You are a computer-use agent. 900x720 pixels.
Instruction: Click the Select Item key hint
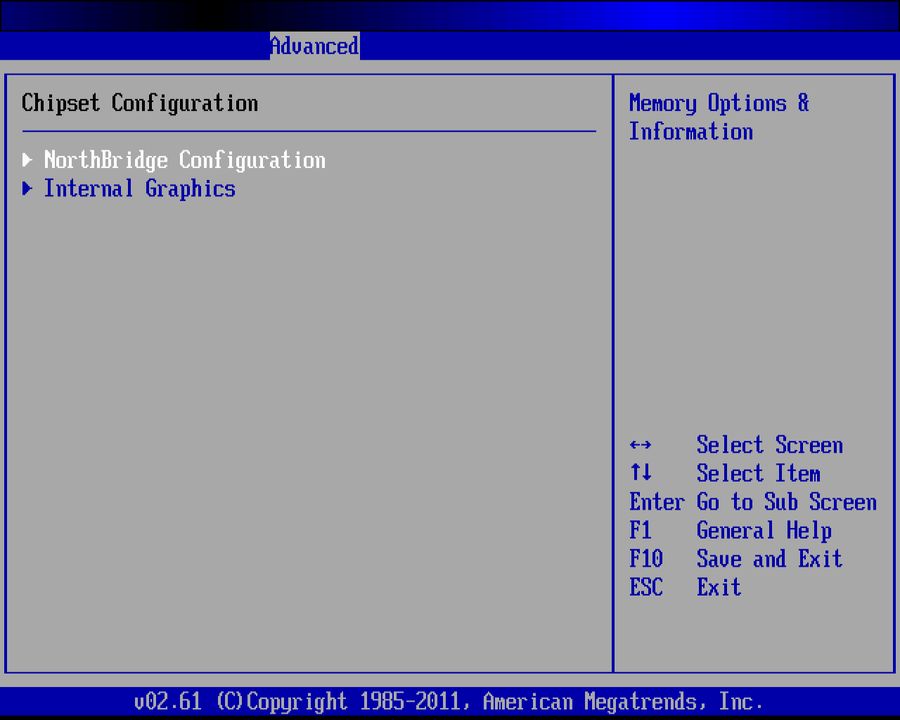click(x=758, y=474)
